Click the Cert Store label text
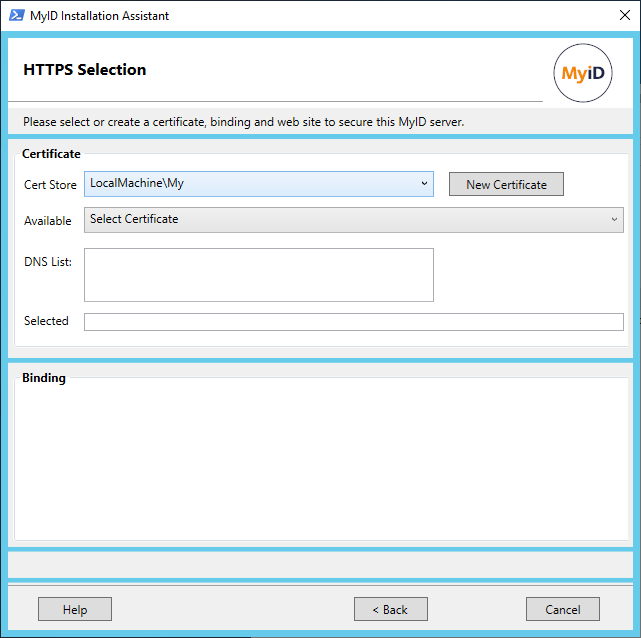This screenshot has height=638, width=641. tap(50, 185)
